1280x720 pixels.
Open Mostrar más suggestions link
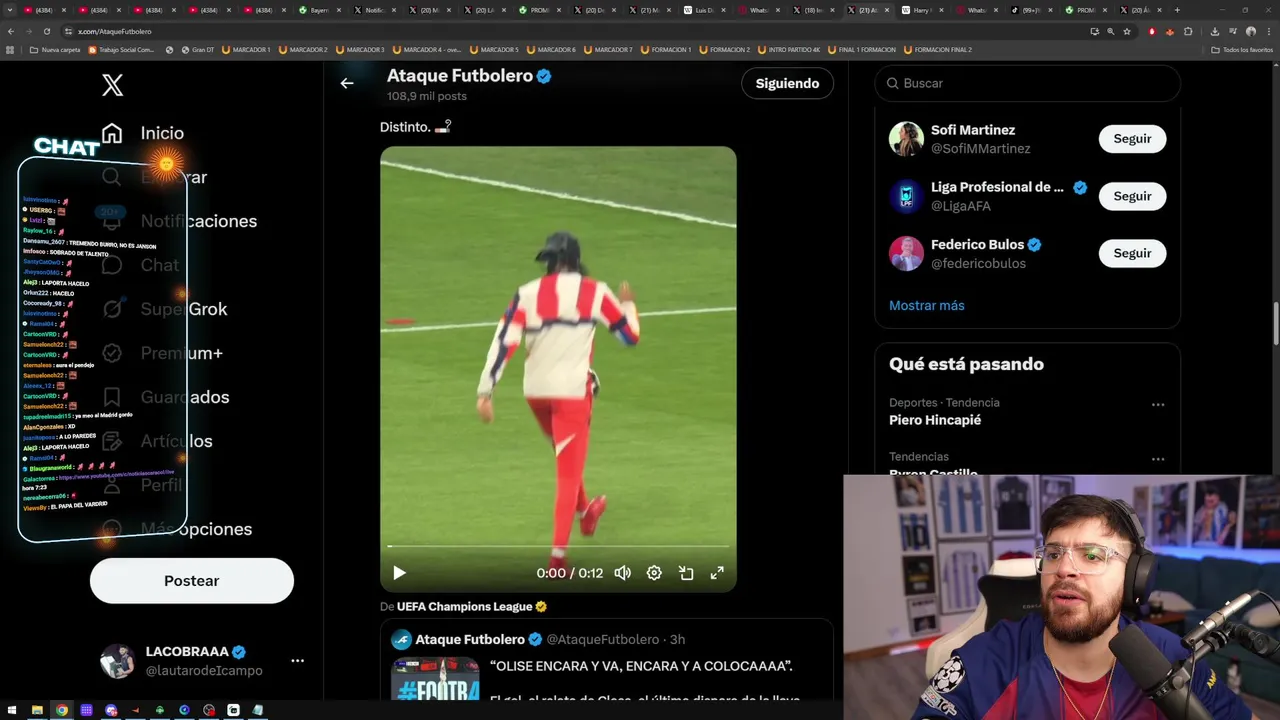[927, 305]
